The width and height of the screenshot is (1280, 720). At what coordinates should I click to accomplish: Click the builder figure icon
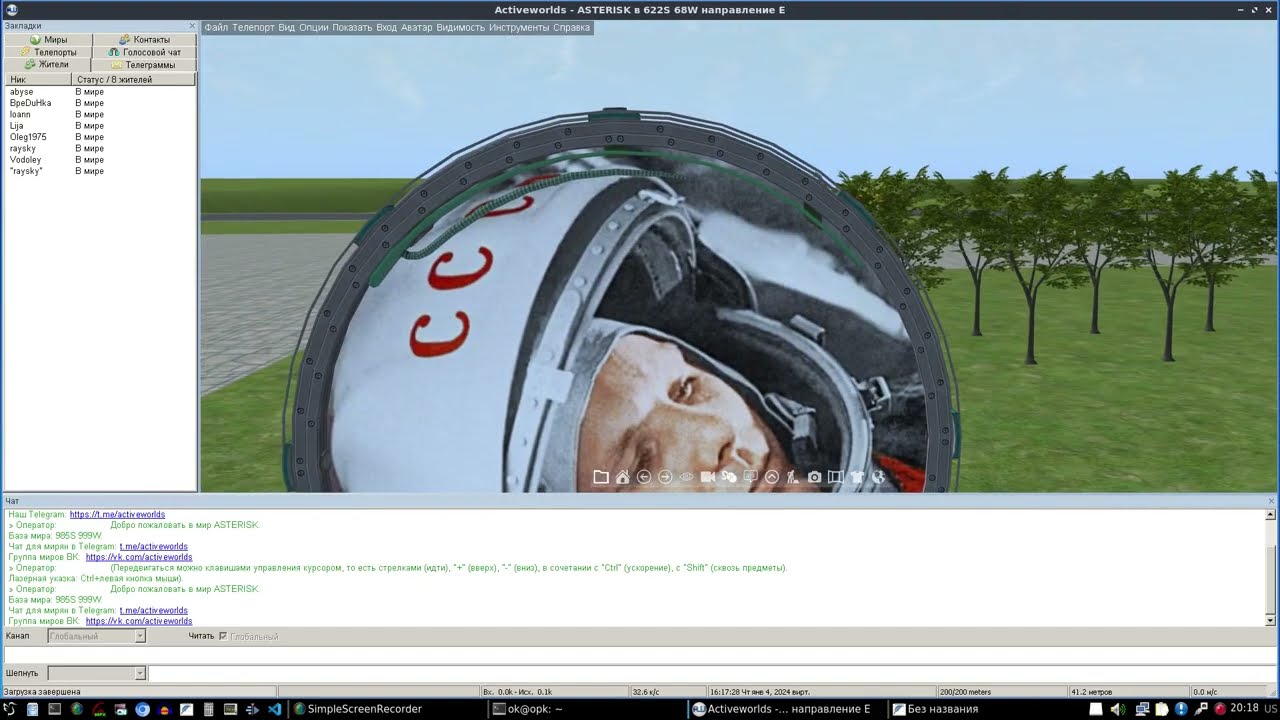click(x=793, y=477)
